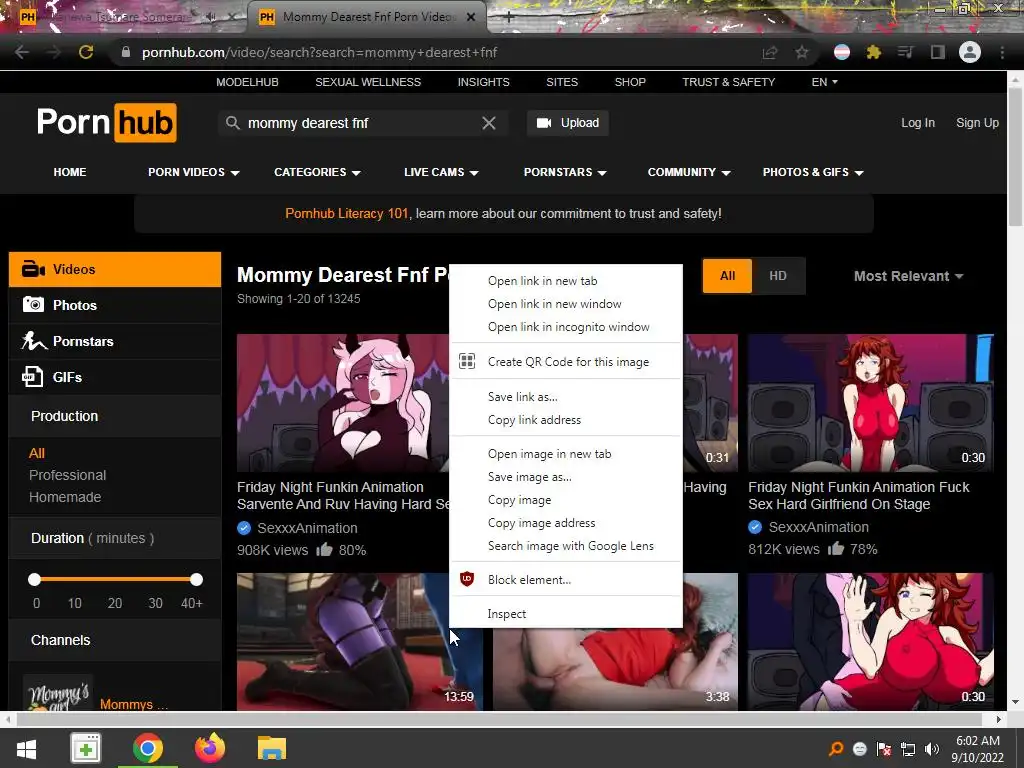The height and width of the screenshot is (768, 1024).
Task: Toggle the browser side panel icon
Action: (938, 52)
